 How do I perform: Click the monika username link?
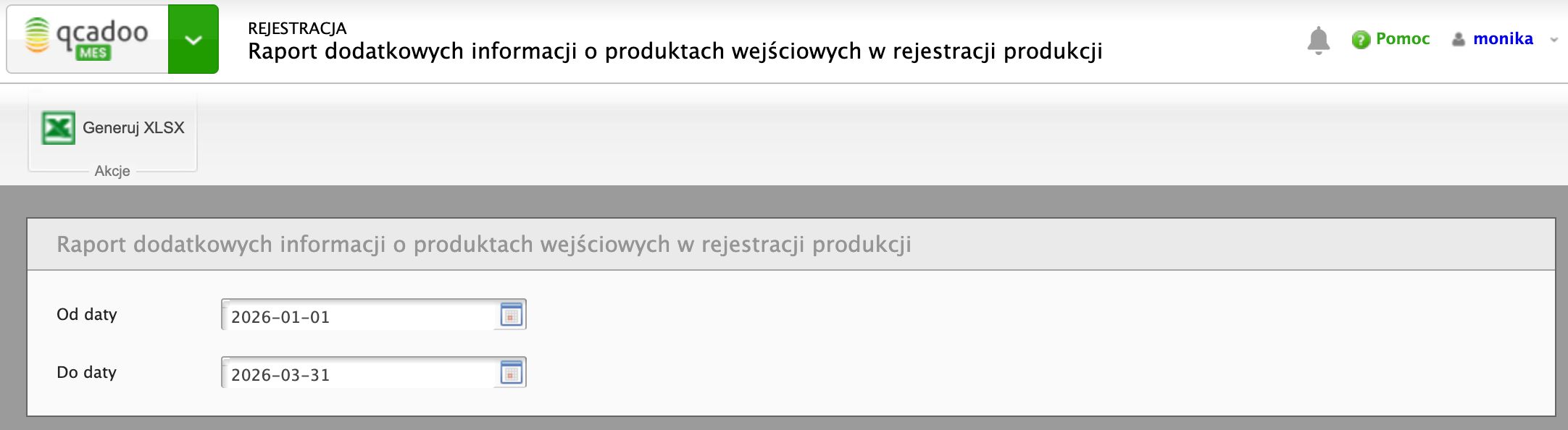tap(1503, 39)
